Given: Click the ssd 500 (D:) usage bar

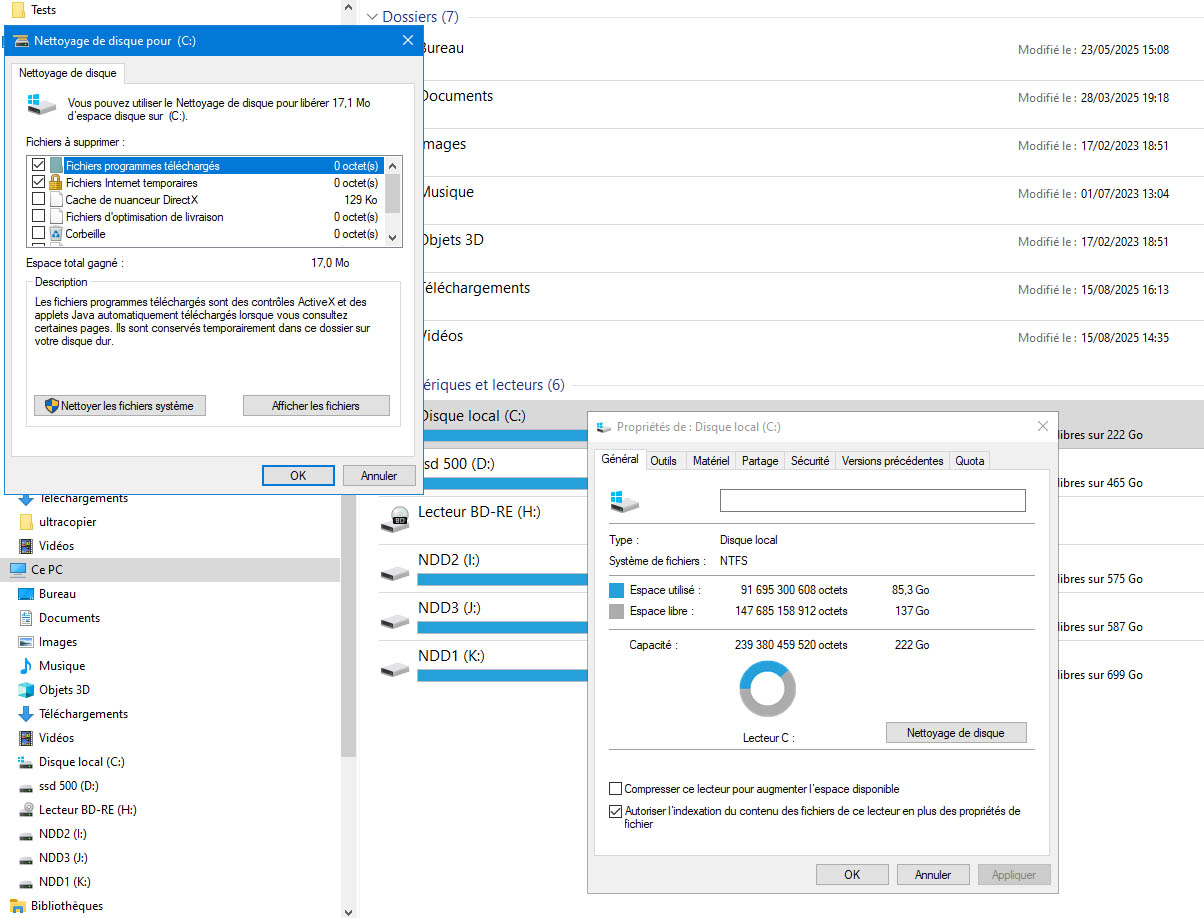Looking at the screenshot, I should click(503, 483).
